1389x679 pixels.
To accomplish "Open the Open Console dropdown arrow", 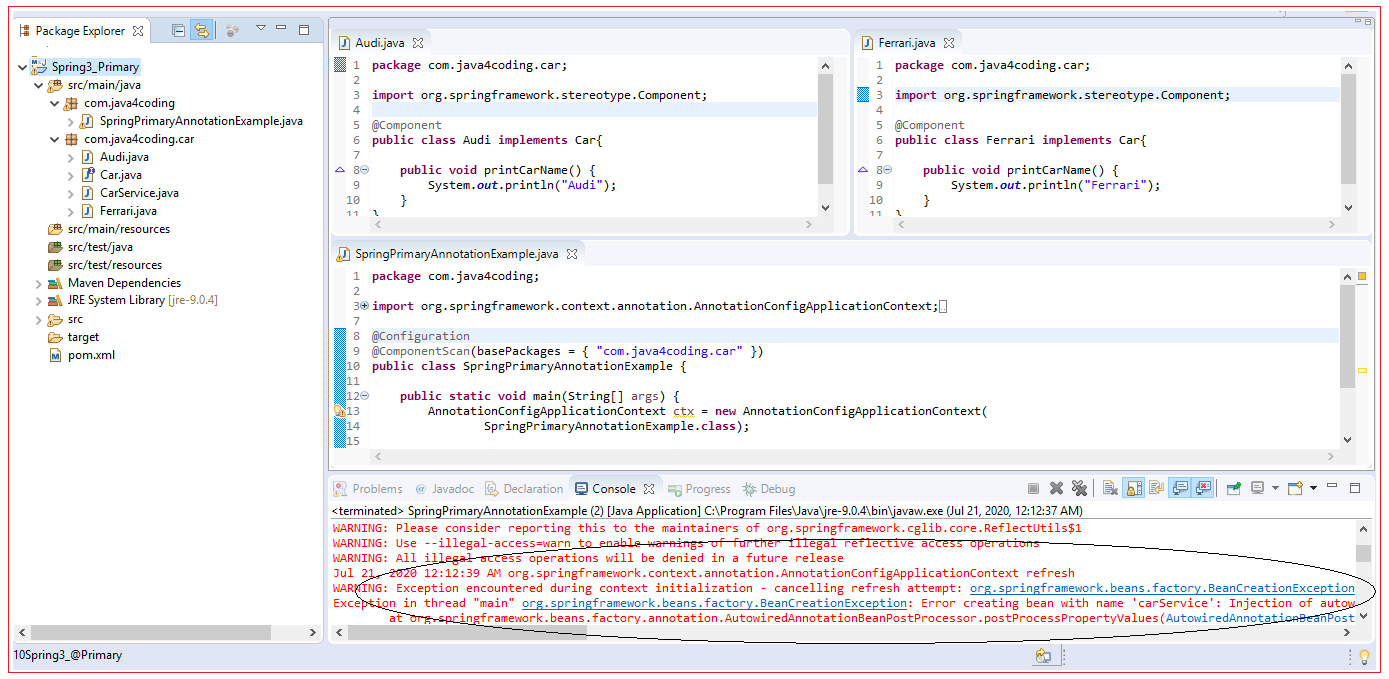I will tap(1313, 488).
